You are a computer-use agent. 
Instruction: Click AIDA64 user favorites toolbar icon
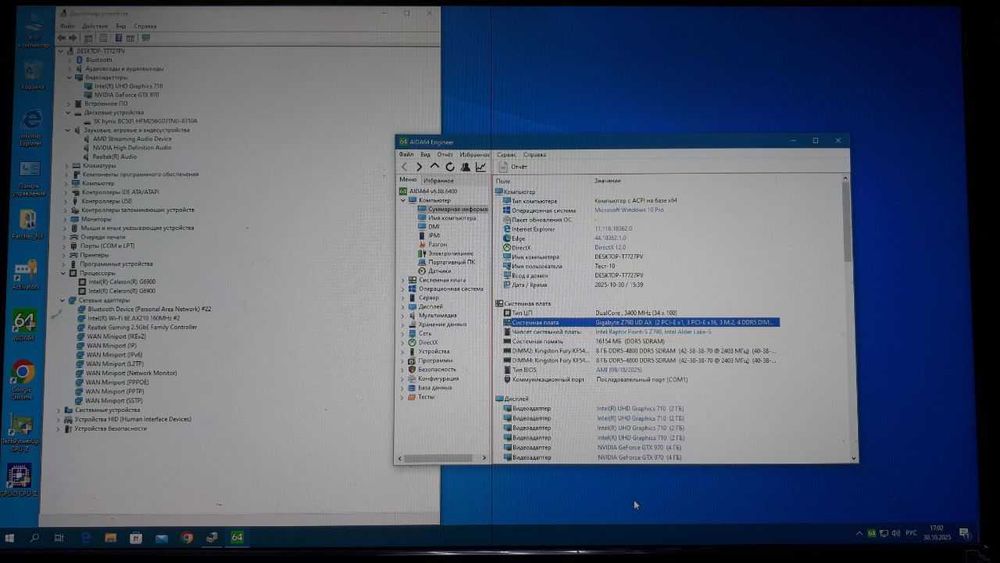[x=466, y=167]
